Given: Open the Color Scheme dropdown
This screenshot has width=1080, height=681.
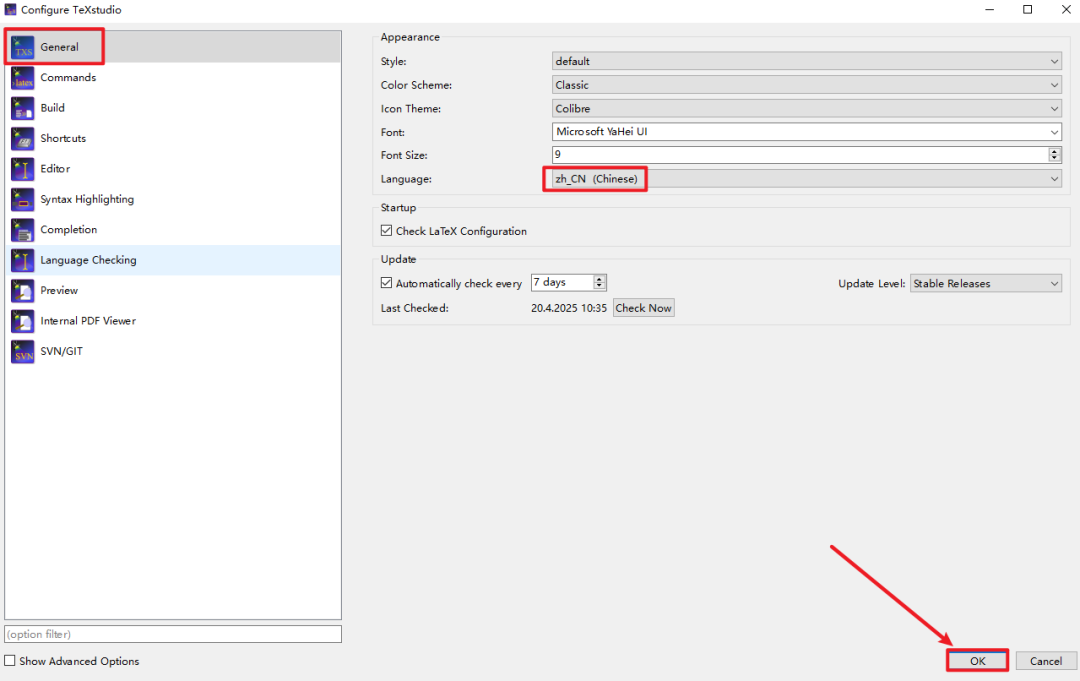Looking at the screenshot, I should click(x=806, y=85).
